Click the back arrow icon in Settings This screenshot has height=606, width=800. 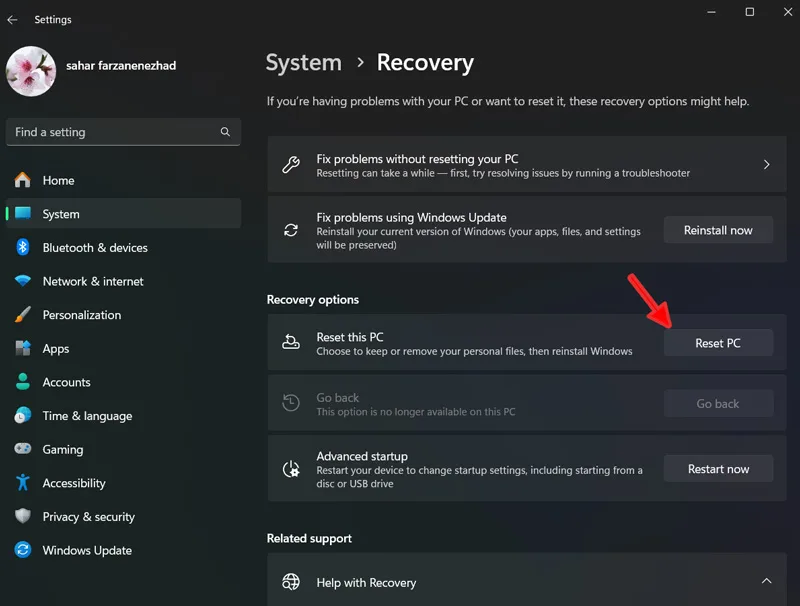pos(12,19)
